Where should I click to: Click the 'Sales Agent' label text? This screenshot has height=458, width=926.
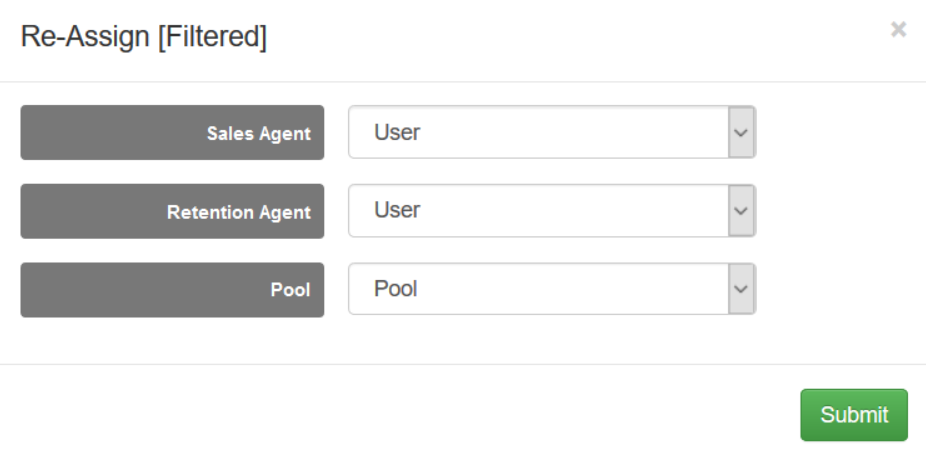(258, 133)
